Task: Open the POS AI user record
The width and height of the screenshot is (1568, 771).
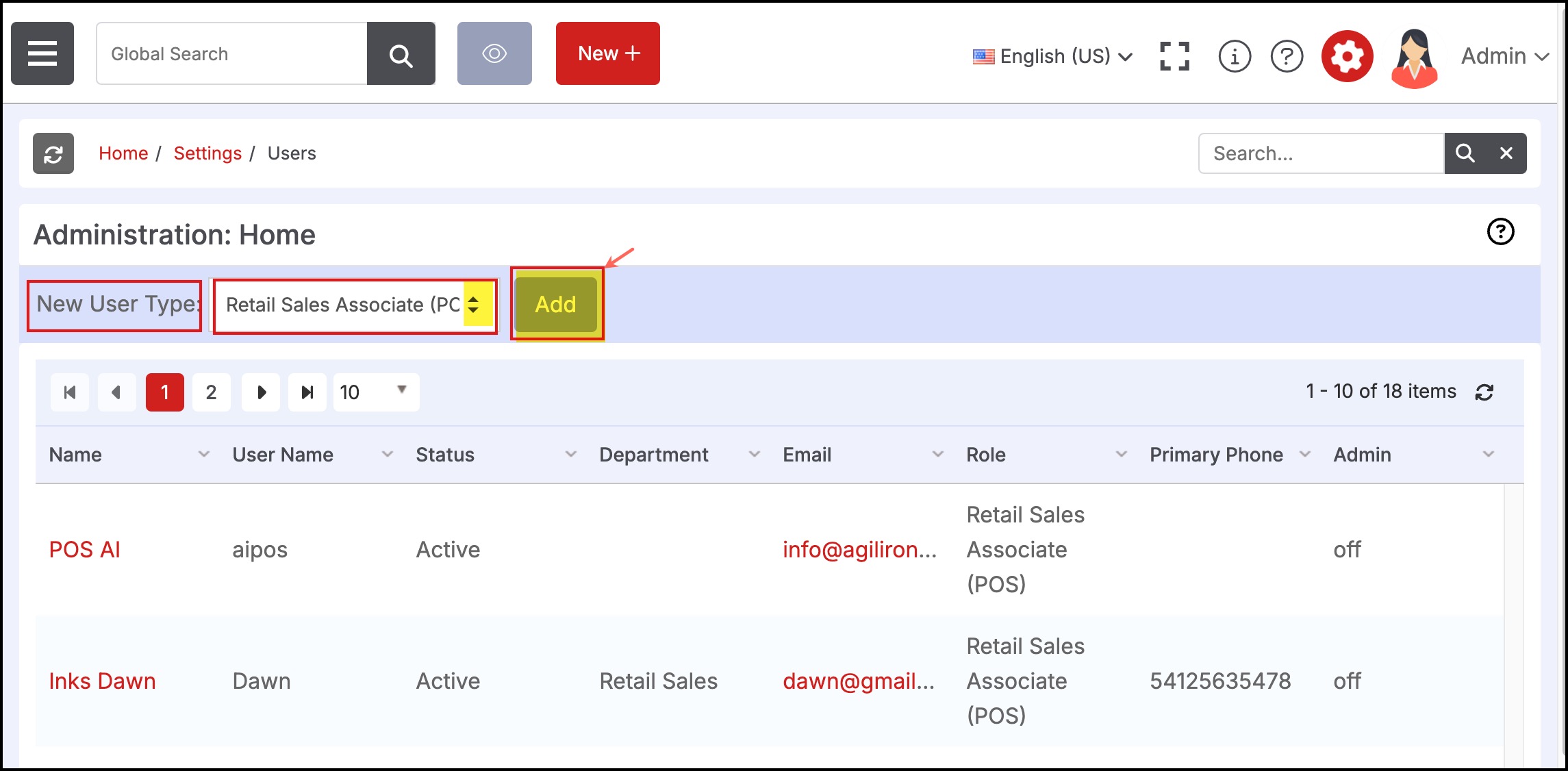Action: 85,550
